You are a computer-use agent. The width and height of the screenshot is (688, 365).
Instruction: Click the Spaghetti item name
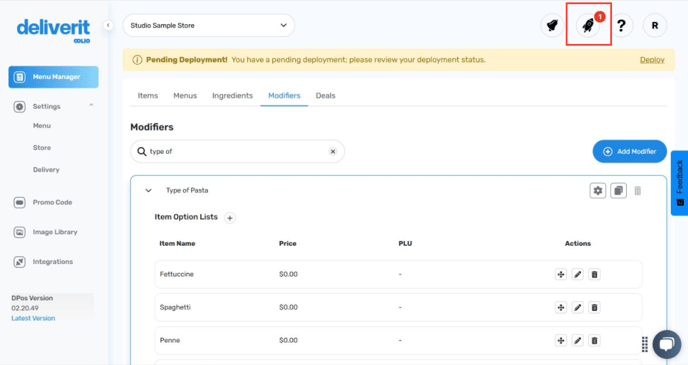175,307
